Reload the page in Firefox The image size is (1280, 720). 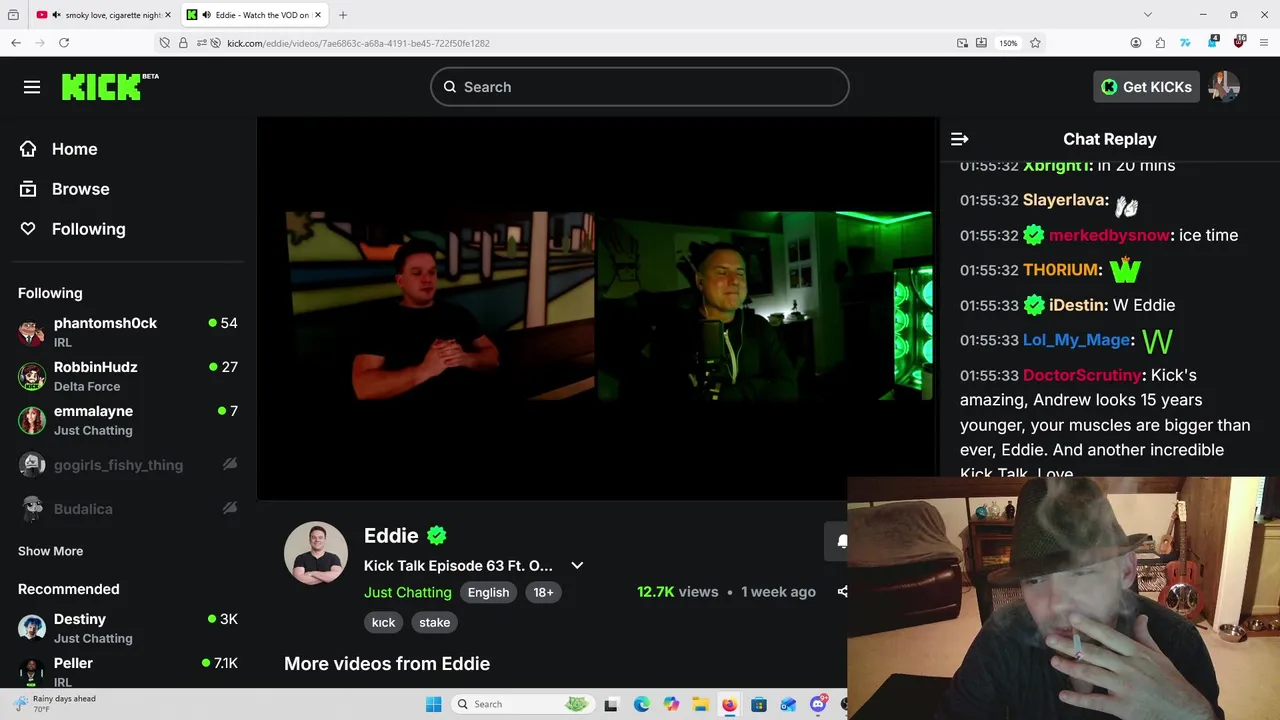click(x=64, y=43)
